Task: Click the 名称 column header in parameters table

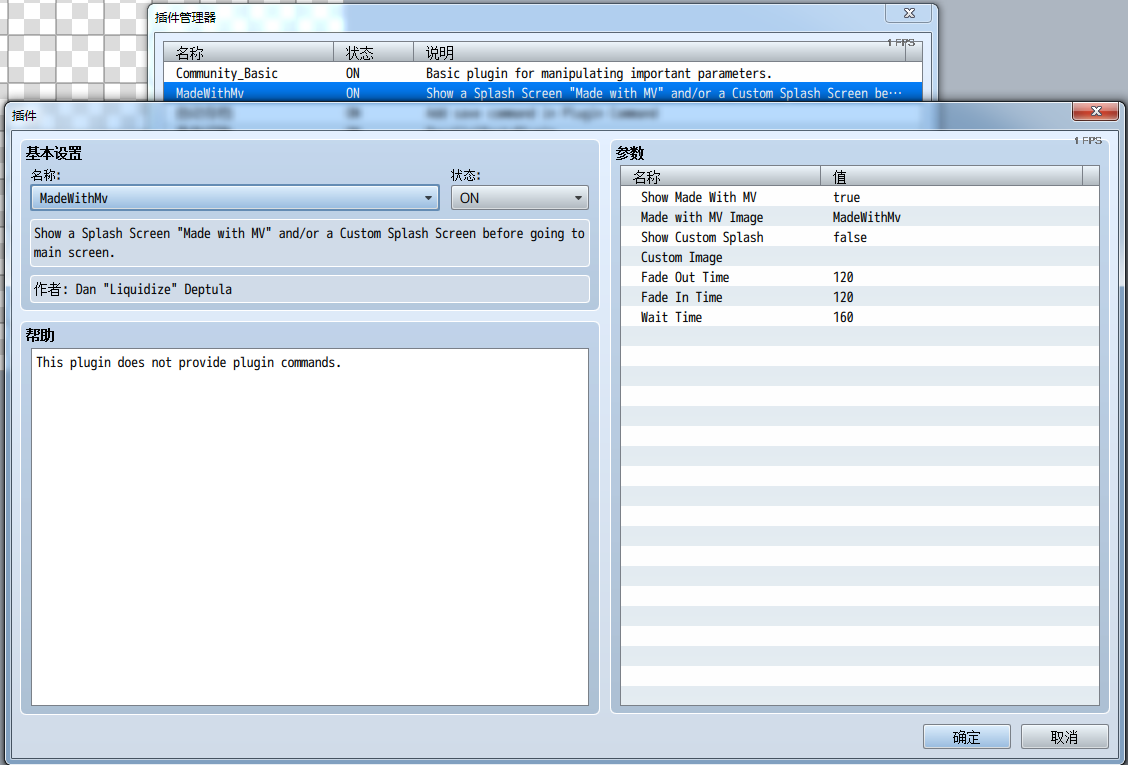Action: [721, 176]
